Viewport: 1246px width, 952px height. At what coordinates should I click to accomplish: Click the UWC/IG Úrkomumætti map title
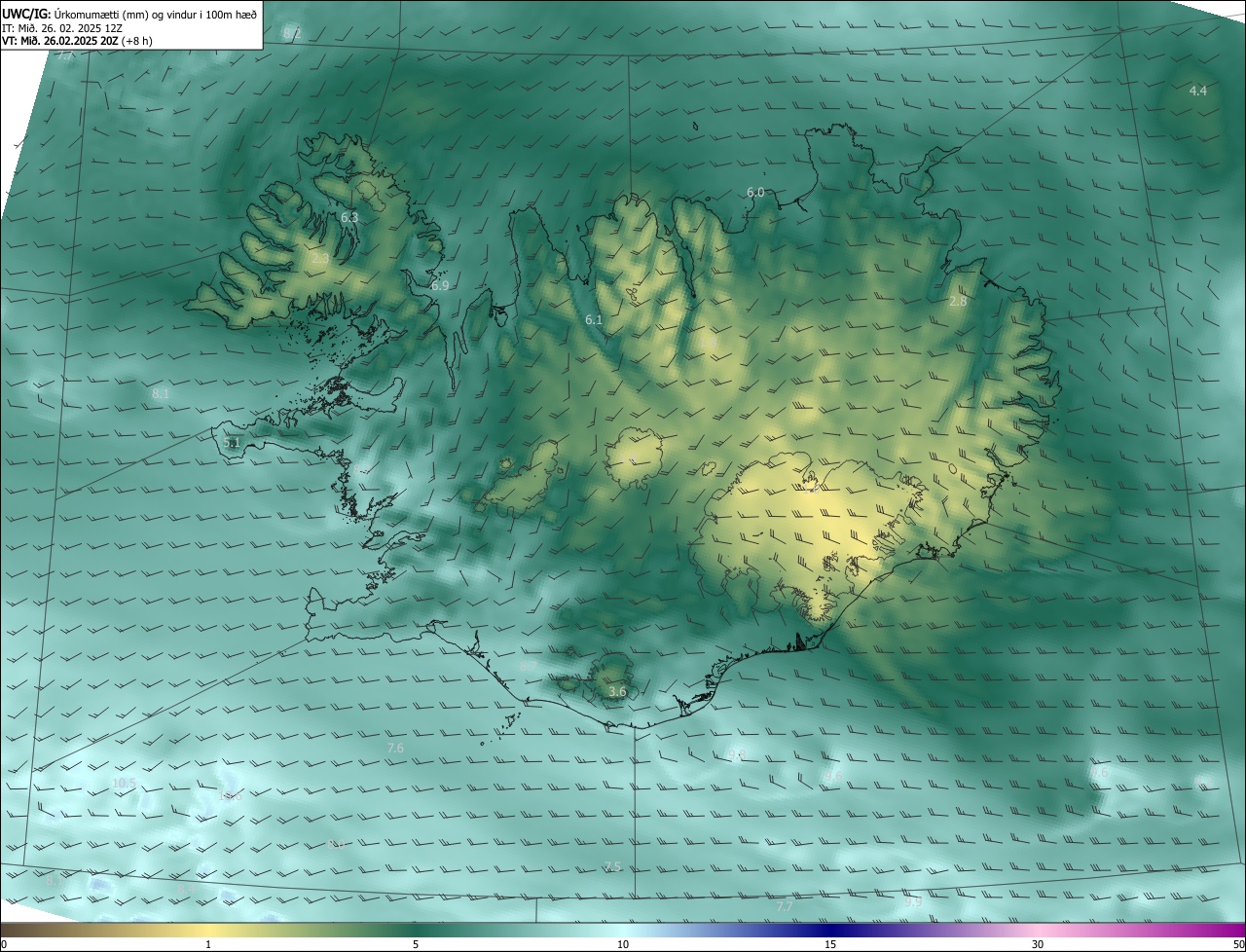tap(129, 14)
